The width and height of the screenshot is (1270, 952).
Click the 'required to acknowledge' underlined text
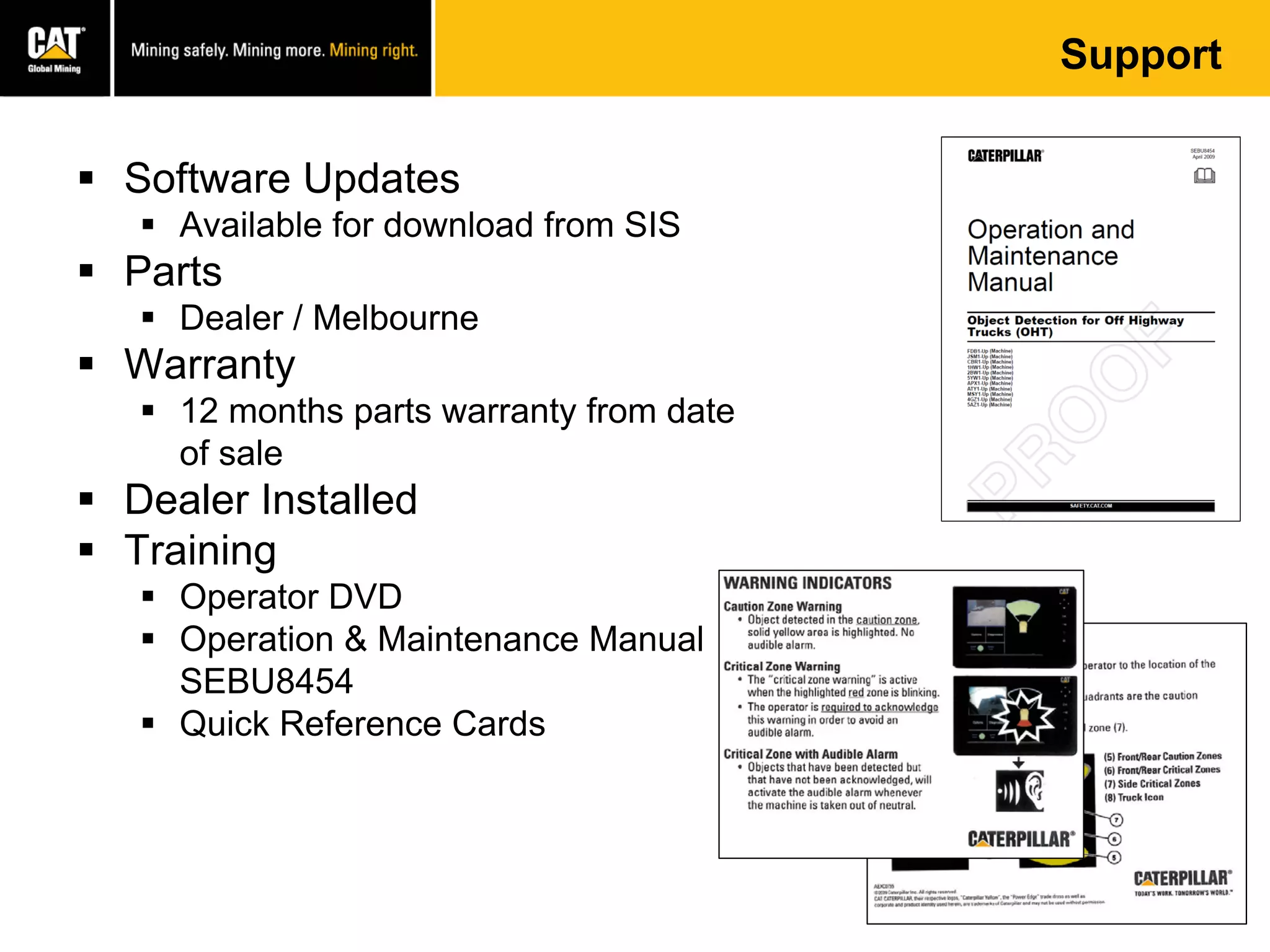879,707
